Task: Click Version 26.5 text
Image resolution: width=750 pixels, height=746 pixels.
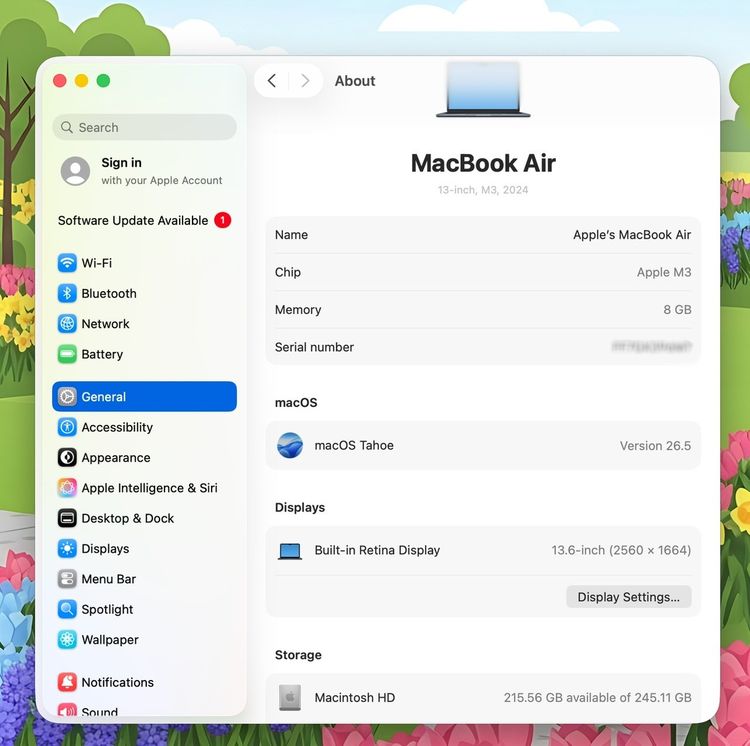Action: pyautogui.click(x=655, y=446)
